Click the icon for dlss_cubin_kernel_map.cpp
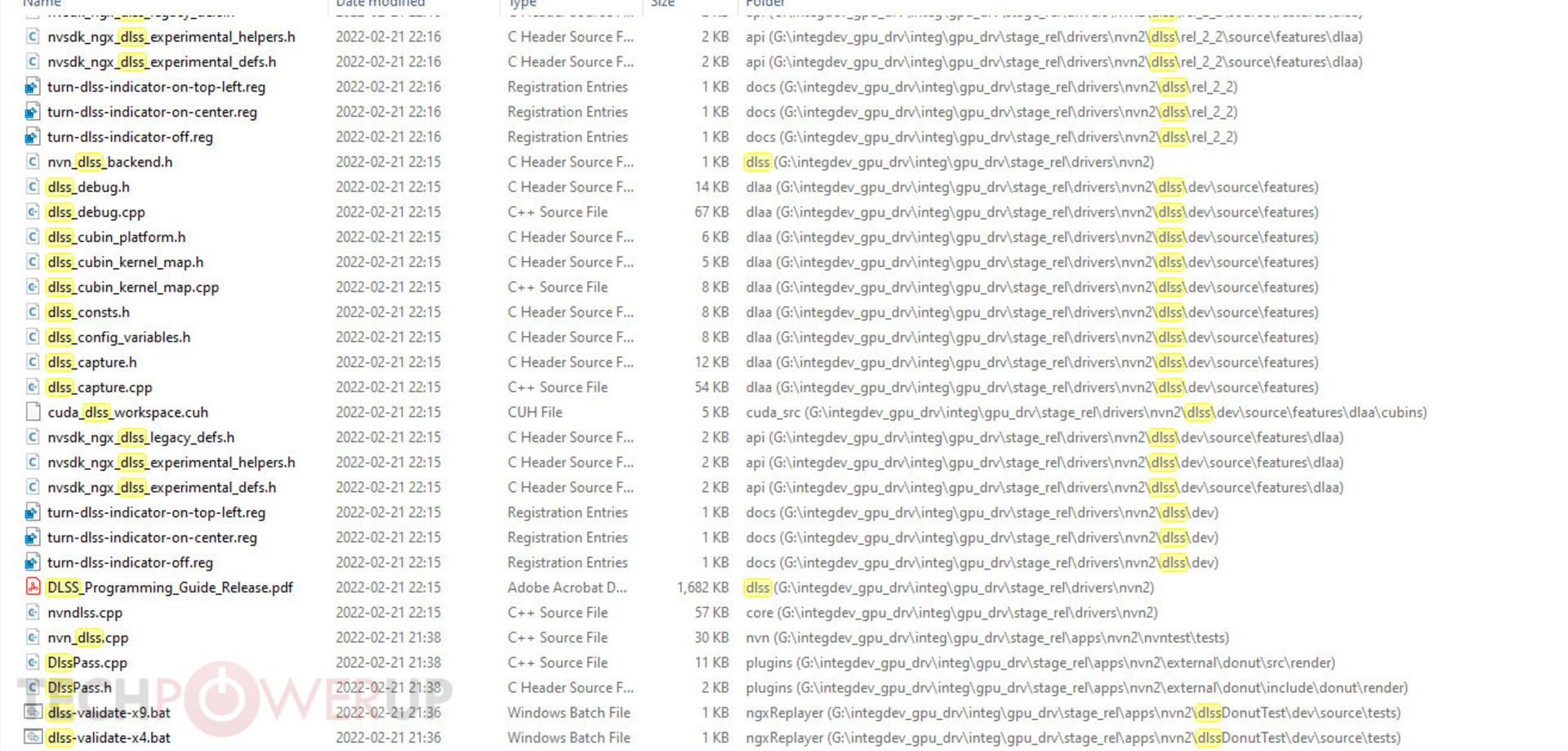Image resolution: width=1568 pixels, height=751 pixels. point(33,287)
